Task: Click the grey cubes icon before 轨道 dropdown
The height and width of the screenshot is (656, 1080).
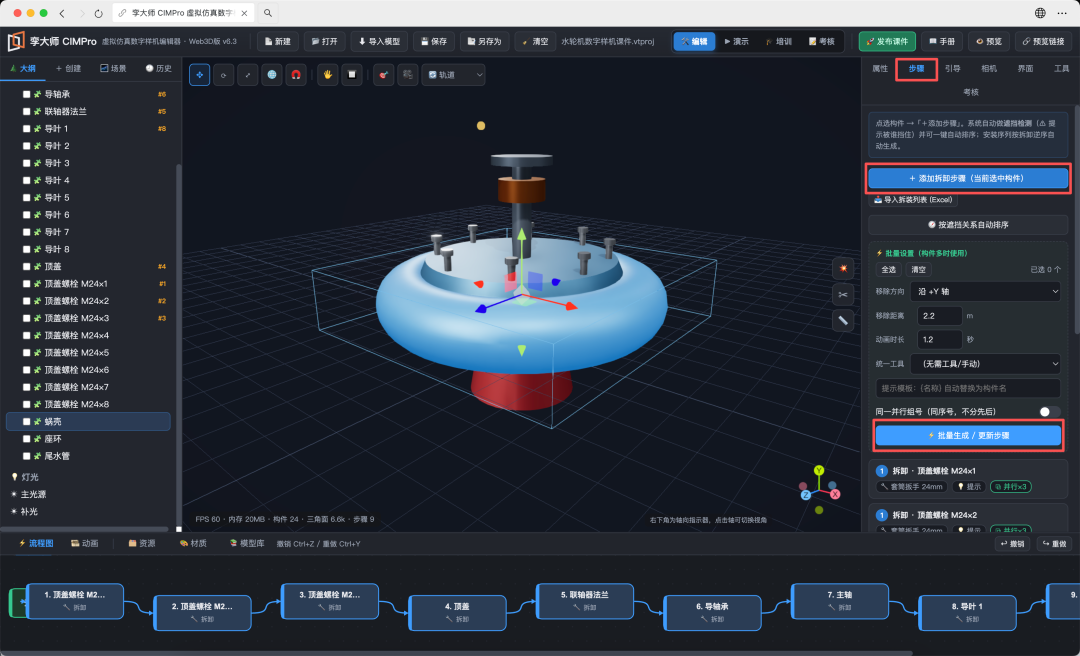Action: [x=408, y=74]
